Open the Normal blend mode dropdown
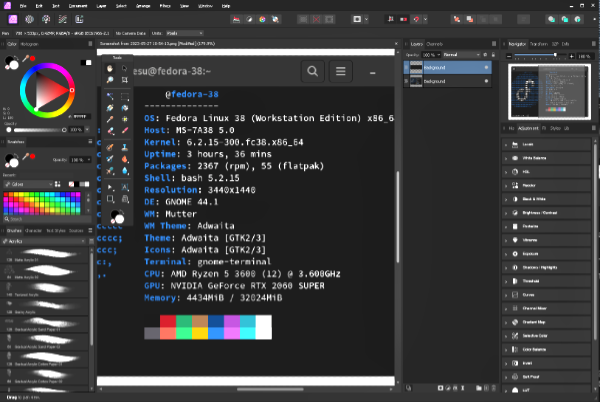 [461, 55]
